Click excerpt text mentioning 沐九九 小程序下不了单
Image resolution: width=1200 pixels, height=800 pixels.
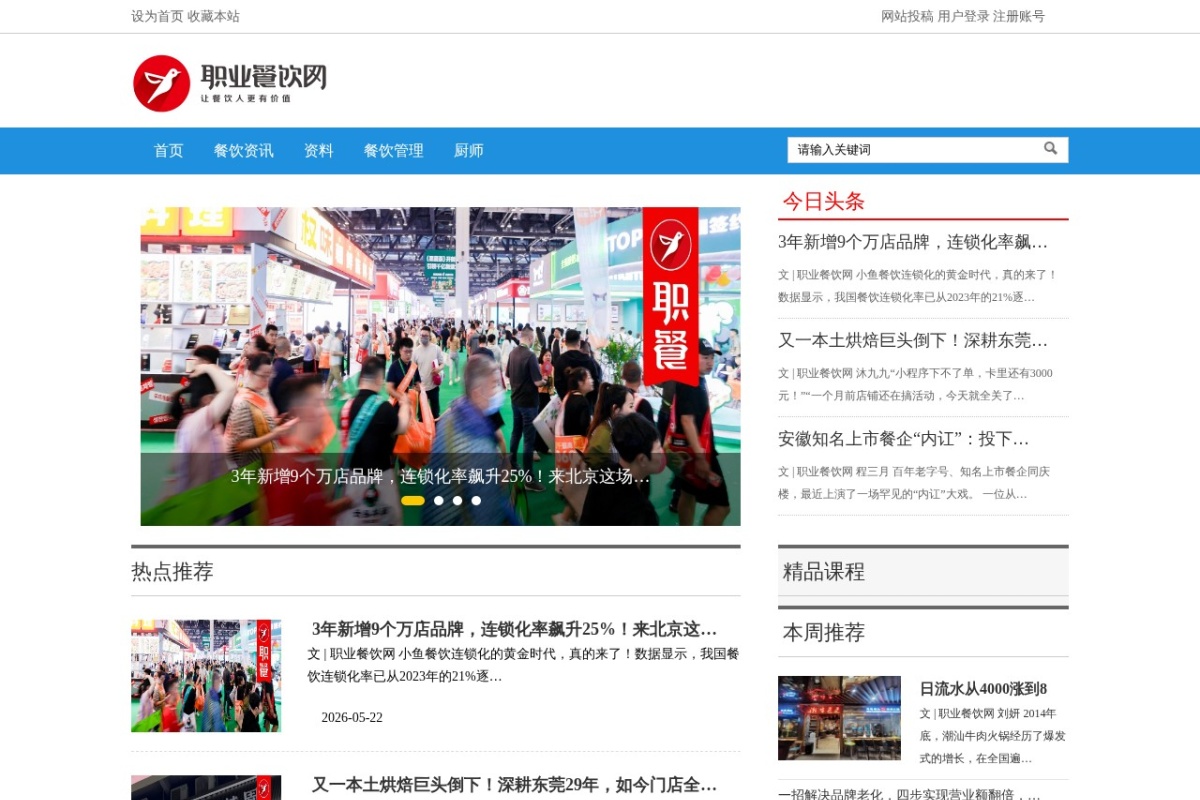[915, 384]
